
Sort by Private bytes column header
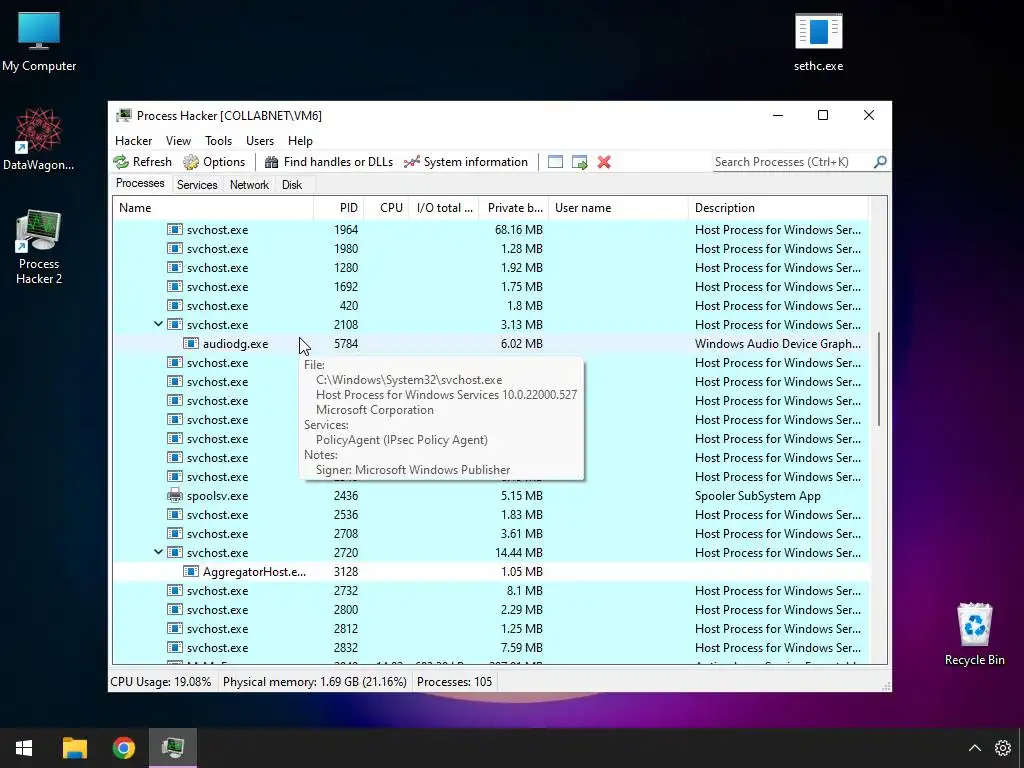514,208
